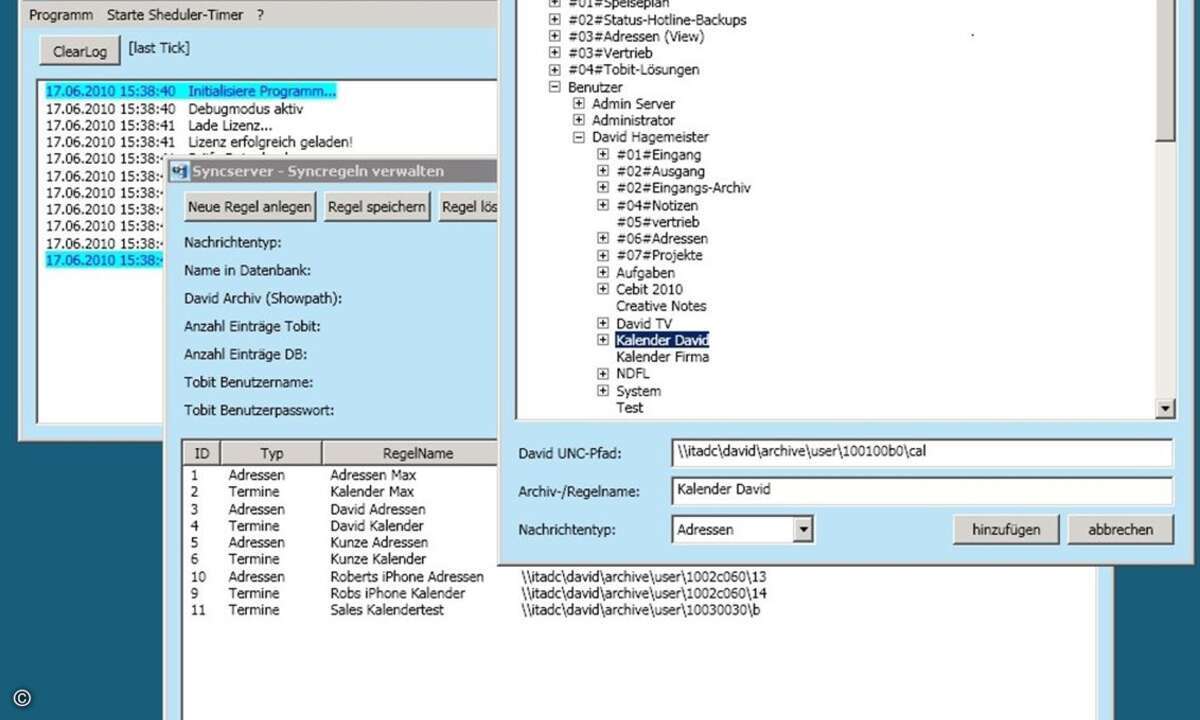
Task: Click the ID column header
Action: pyautogui.click(x=202, y=453)
